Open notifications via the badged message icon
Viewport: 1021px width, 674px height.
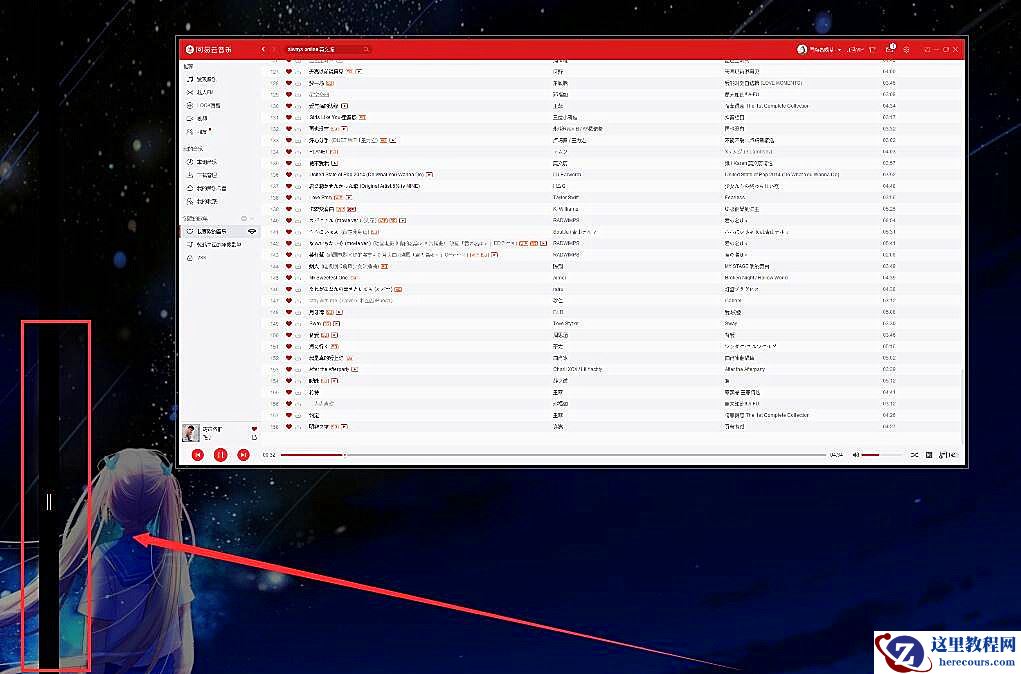click(x=889, y=48)
